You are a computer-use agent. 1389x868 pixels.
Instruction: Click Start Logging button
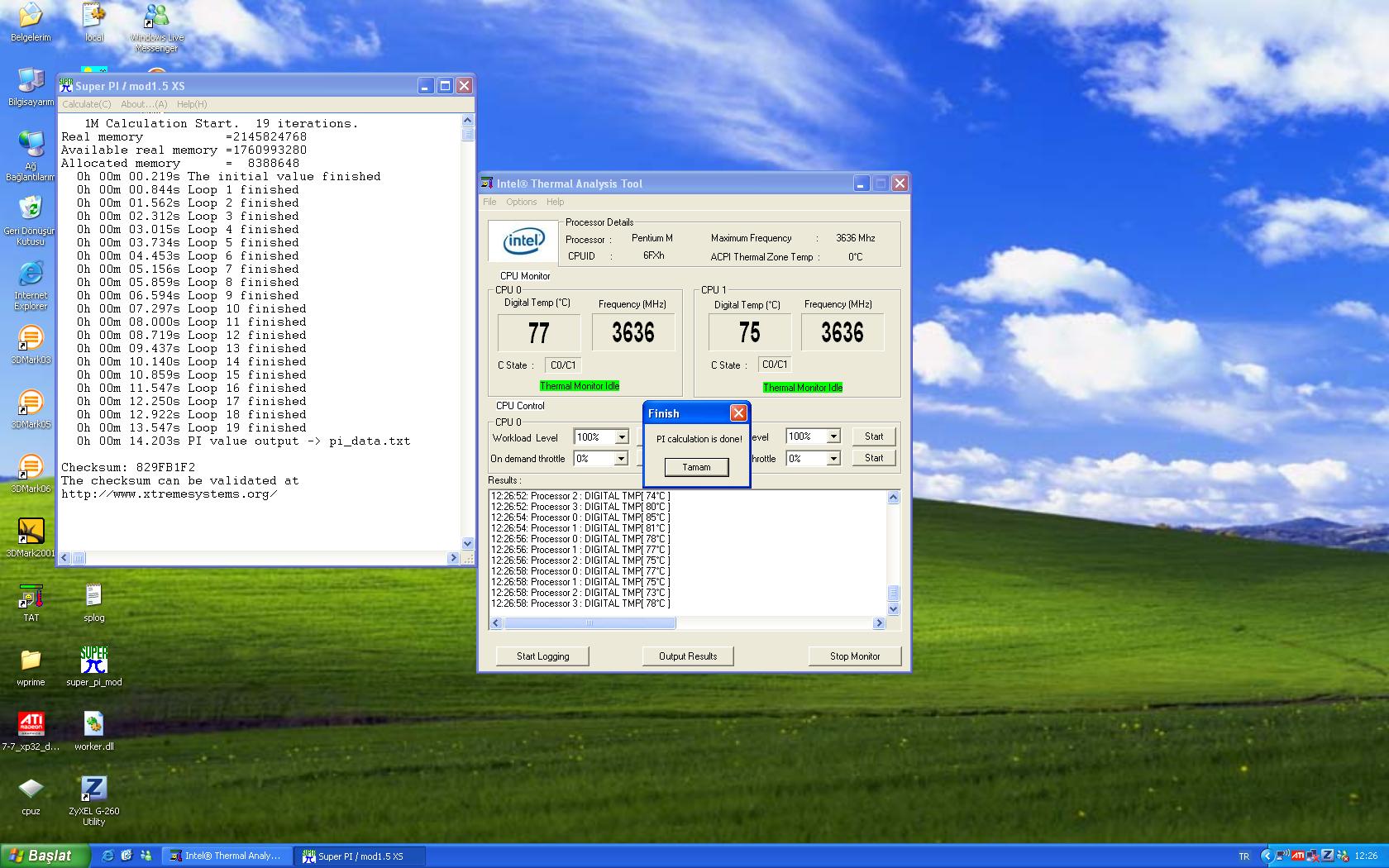point(542,656)
